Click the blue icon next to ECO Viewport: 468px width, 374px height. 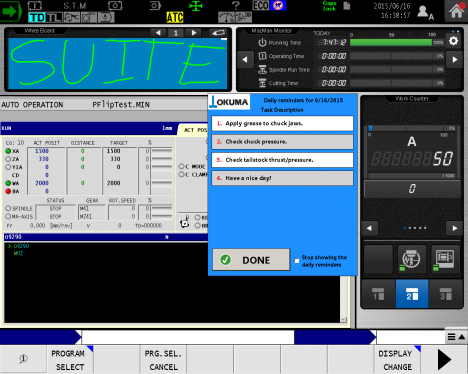point(278,5)
